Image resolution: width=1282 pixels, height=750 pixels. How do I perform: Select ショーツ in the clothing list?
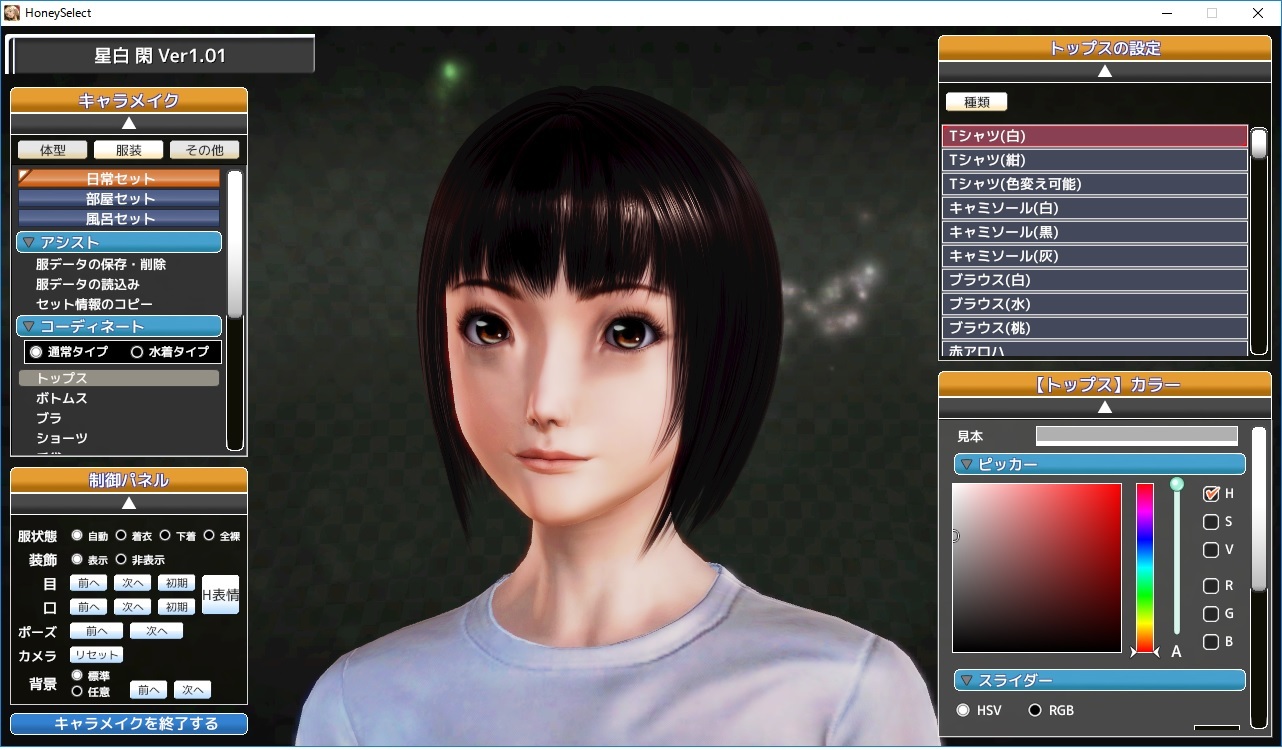click(62, 438)
